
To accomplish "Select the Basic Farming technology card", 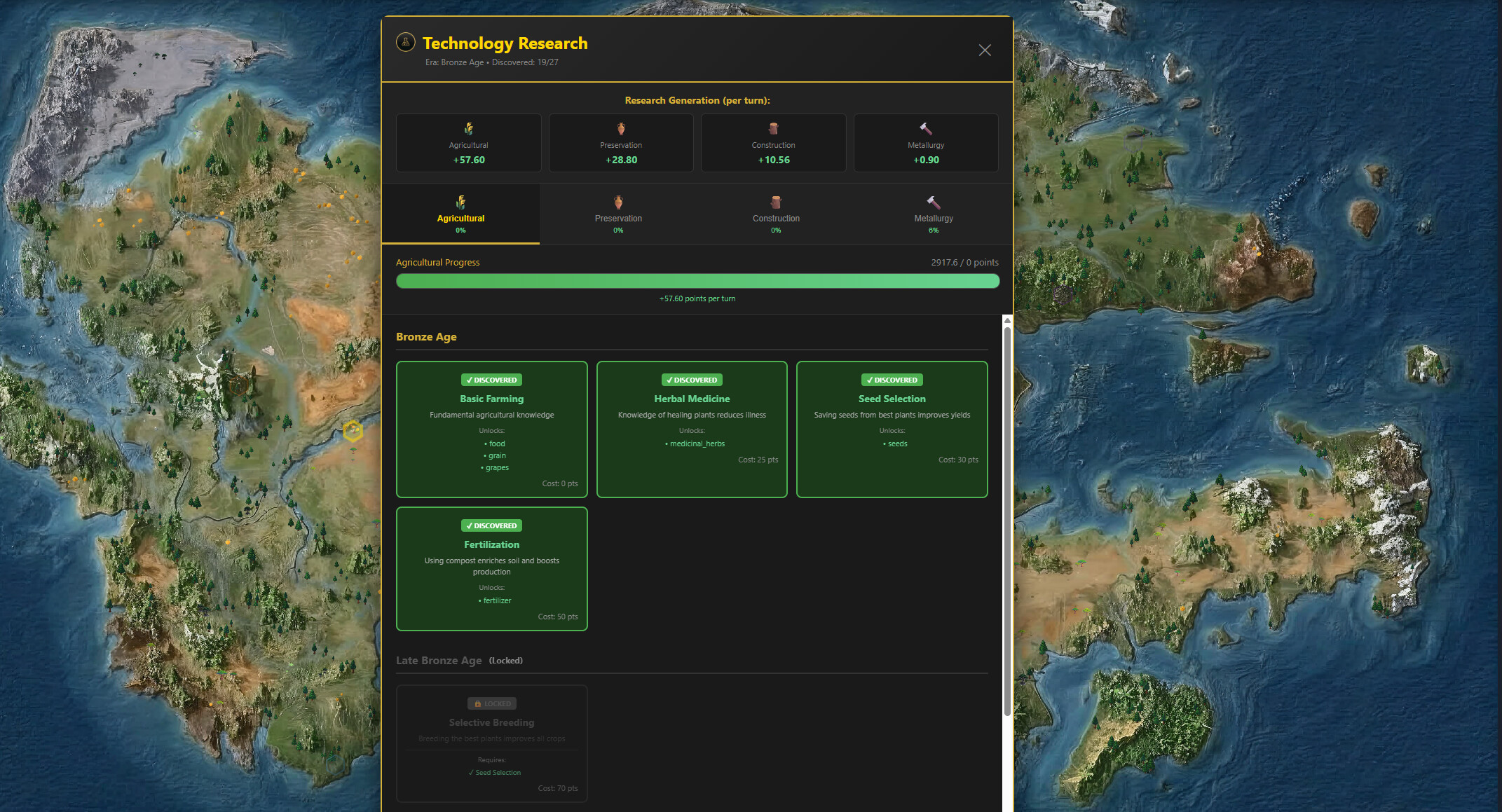I will tap(491, 429).
